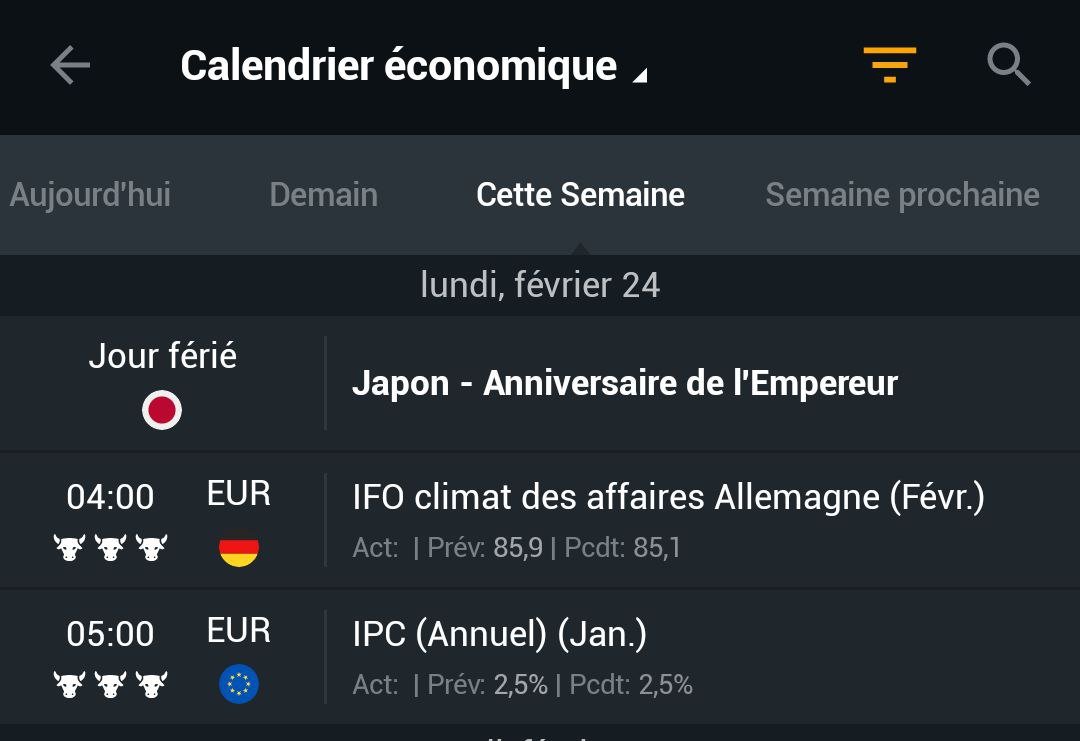Tap the back arrow icon
Image resolution: width=1080 pixels, height=741 pixels.
pyautogui.click(x=70, y=65)
